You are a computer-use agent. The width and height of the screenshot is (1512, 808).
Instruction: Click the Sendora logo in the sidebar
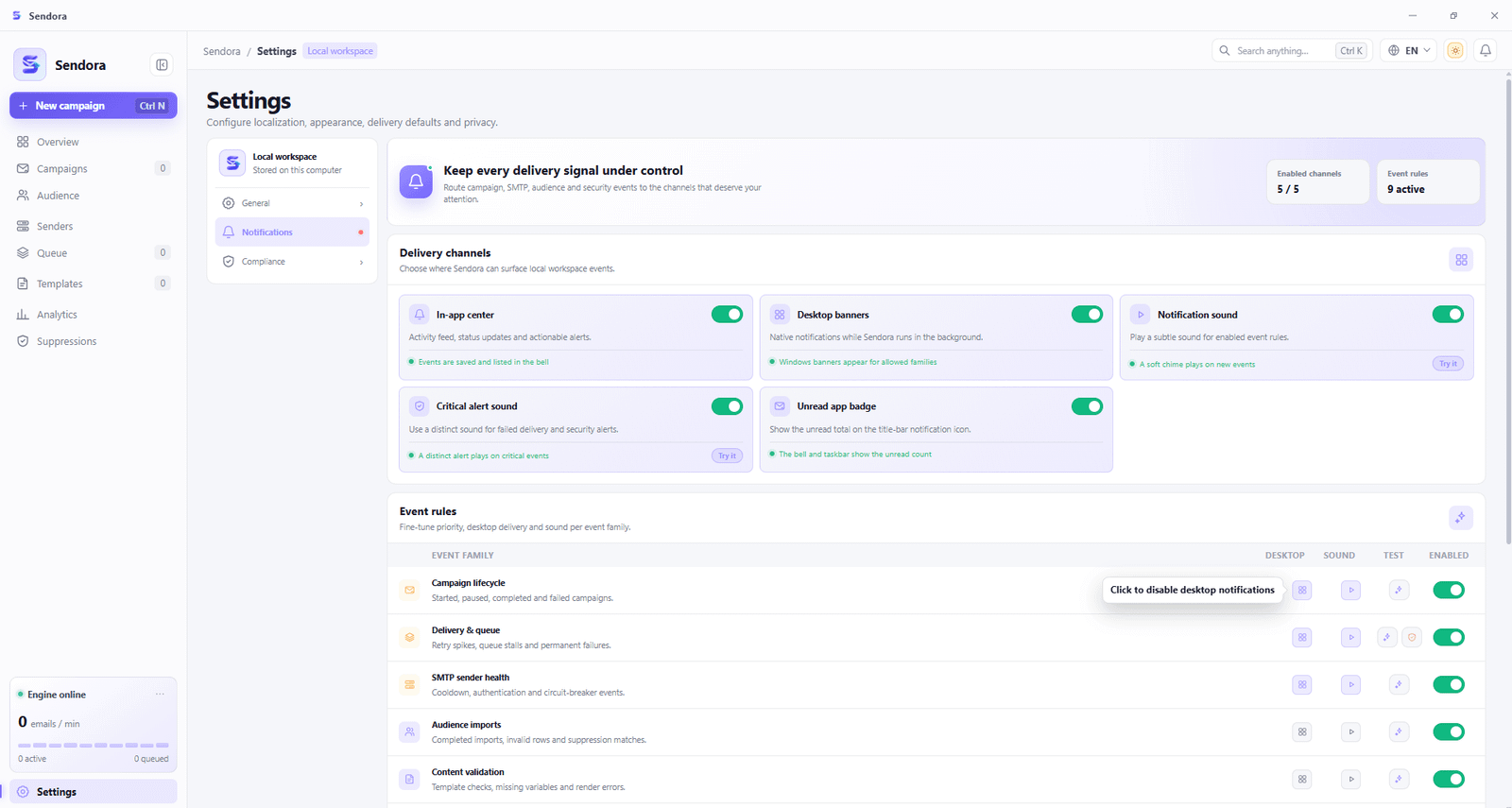30,64
